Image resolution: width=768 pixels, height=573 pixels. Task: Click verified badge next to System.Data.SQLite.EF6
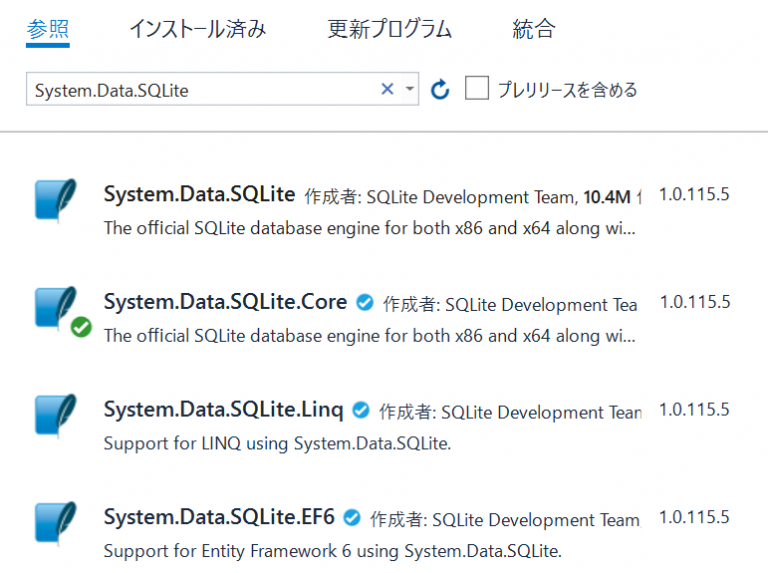coord(352,518)
